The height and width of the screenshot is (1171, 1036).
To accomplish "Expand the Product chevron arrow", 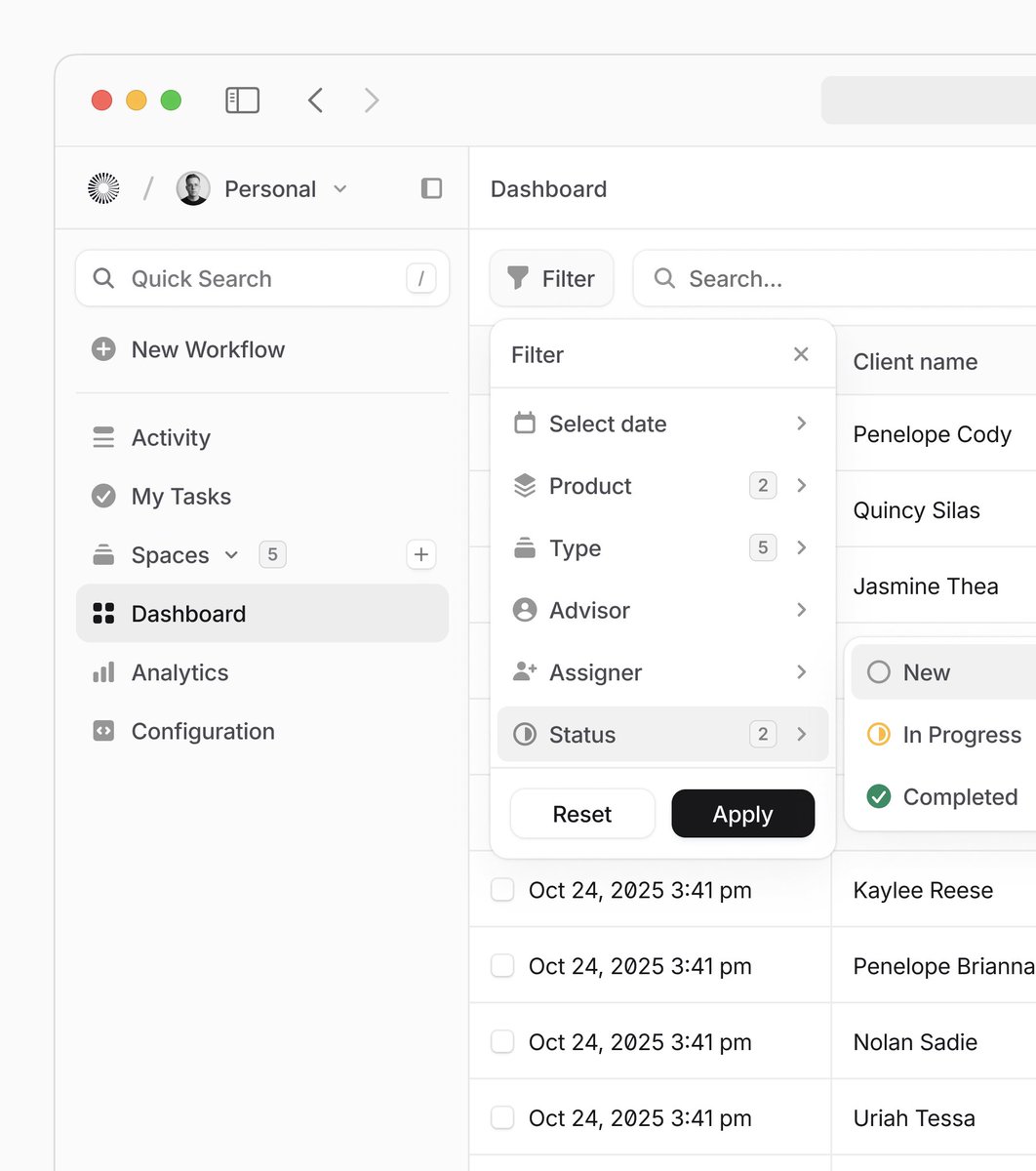I will coord(801,485).
